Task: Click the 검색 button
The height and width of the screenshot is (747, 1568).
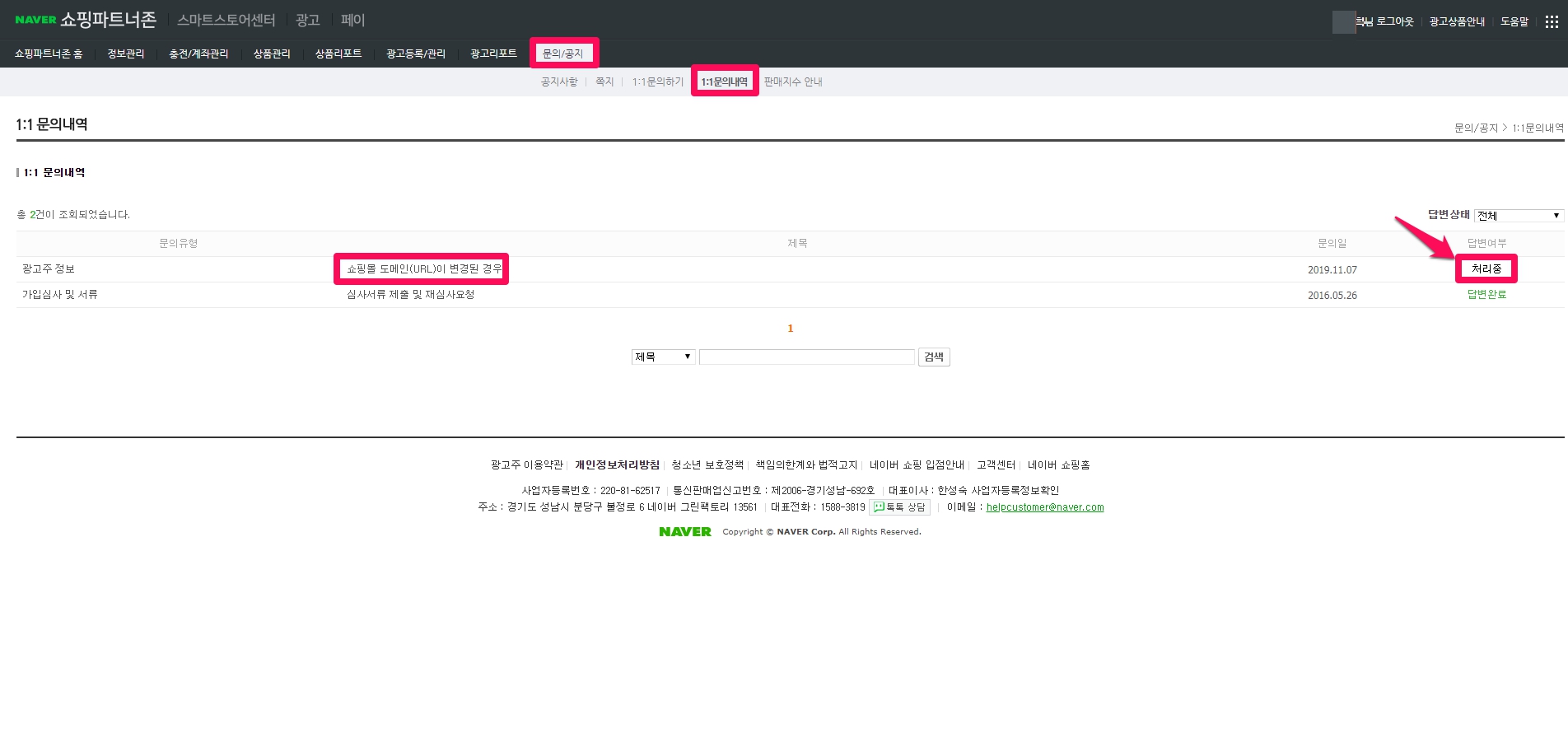Action: click(934, 357)
